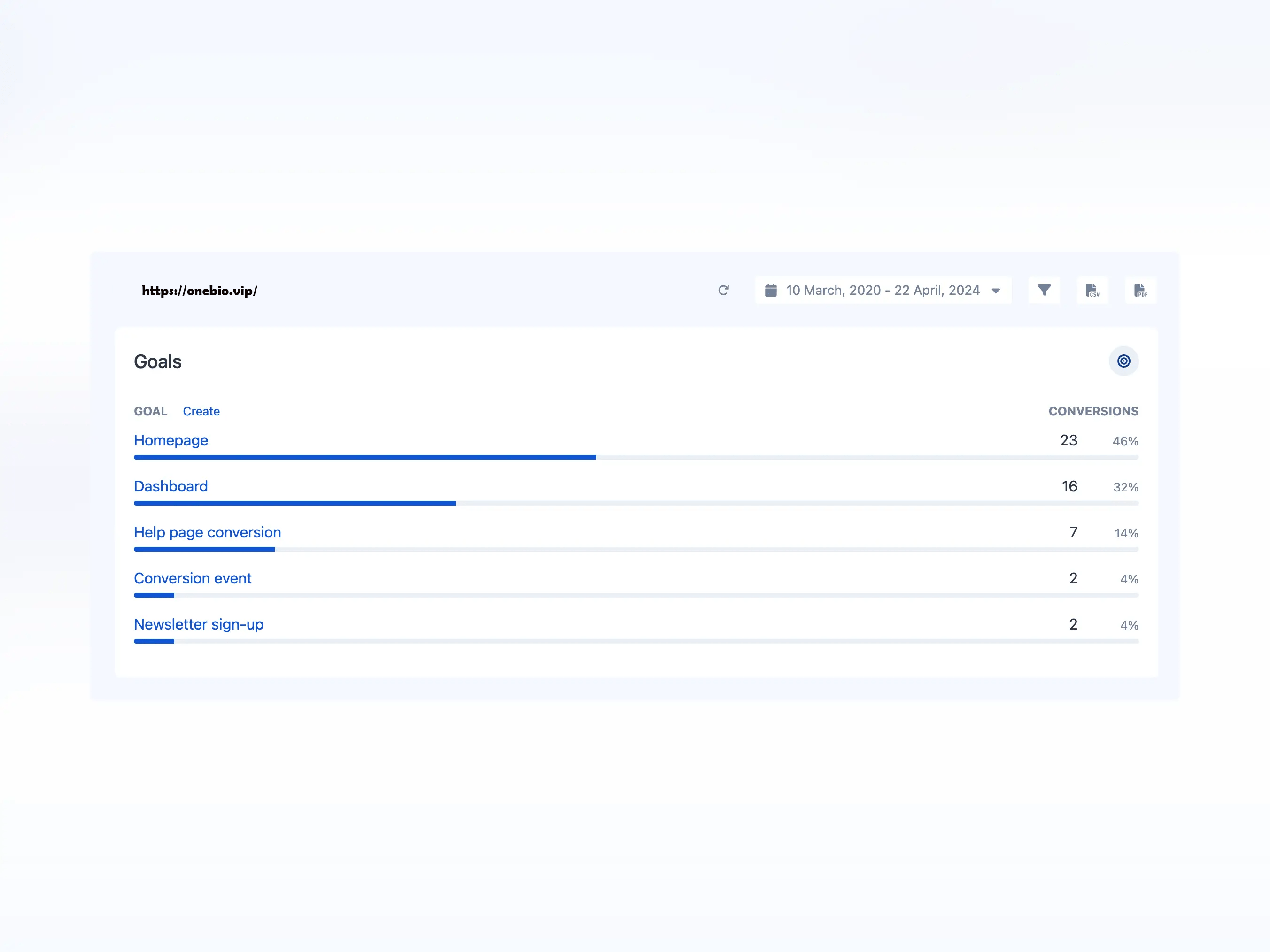Image resolution: width=1270 pixels, height=952 pixels.
Task: Create a new goal
Action: point(201,411)
